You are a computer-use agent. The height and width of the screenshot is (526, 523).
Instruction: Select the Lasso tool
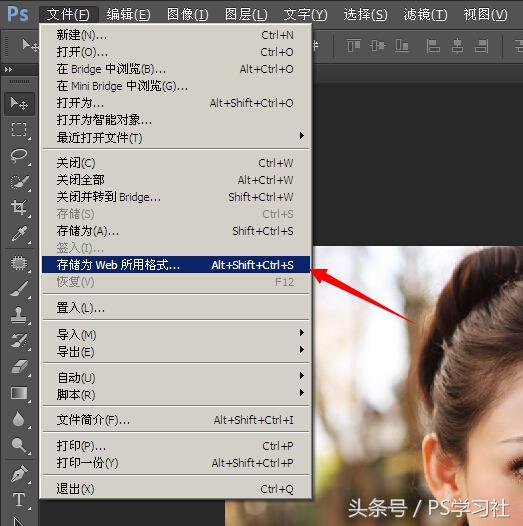pos(19,156)
